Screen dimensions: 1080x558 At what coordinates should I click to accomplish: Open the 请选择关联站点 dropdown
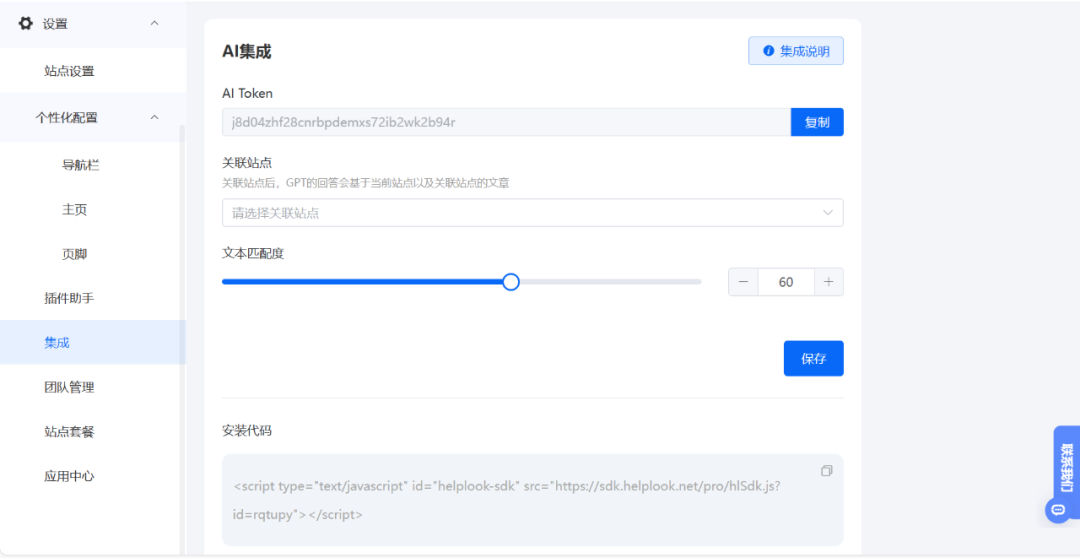coord(532,213)
